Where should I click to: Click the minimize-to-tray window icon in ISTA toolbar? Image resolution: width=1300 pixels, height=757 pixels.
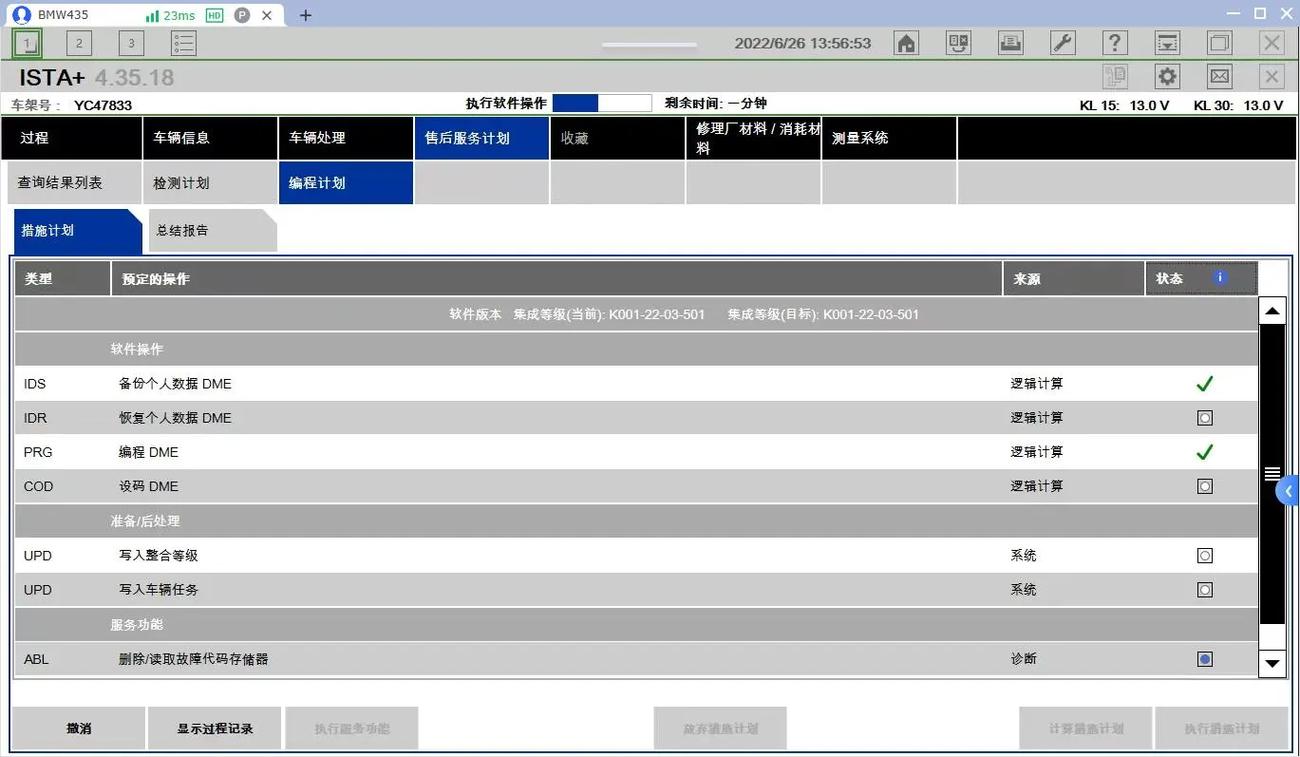pos(1166,43)
